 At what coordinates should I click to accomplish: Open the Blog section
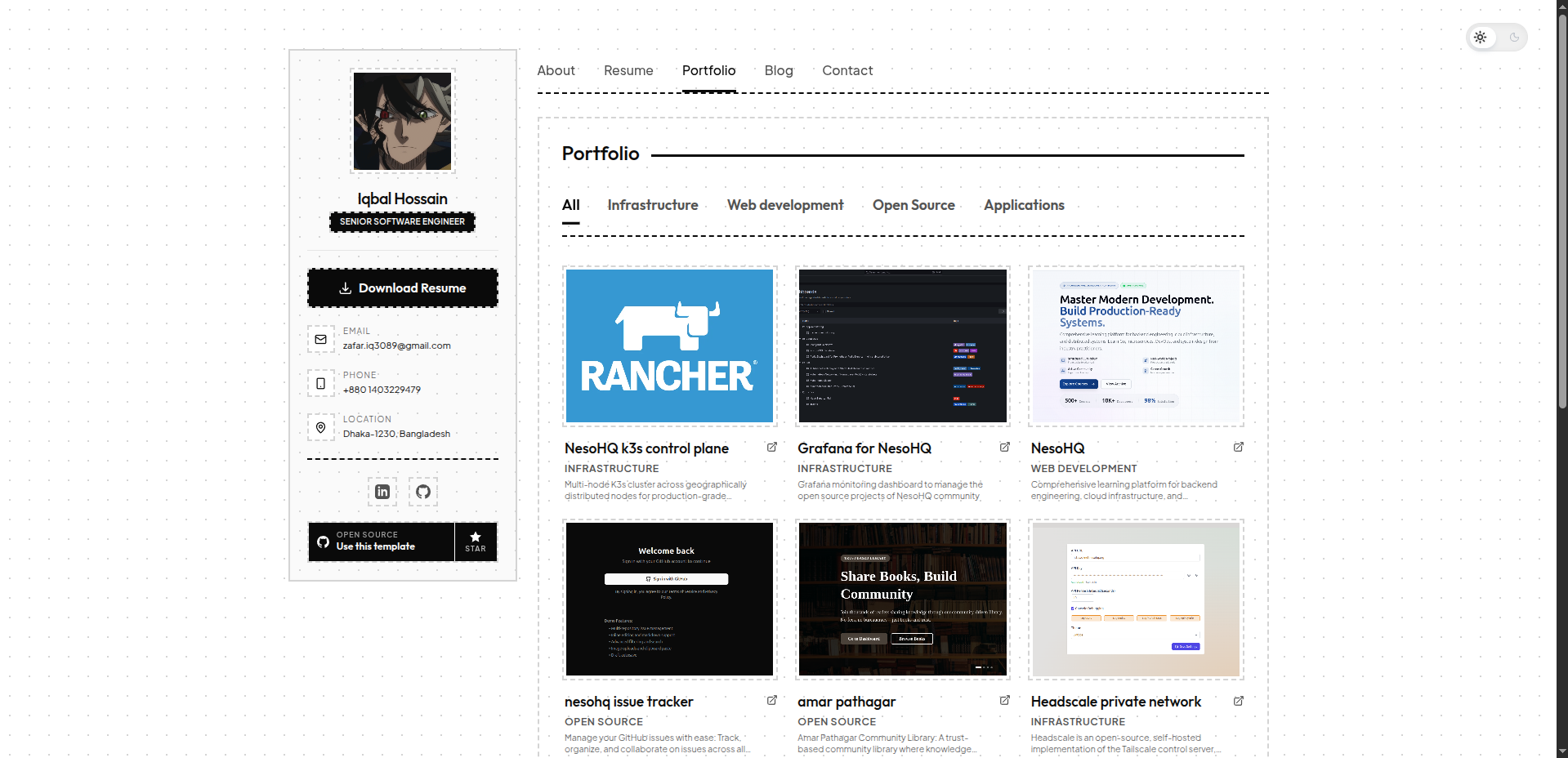(x=779, y=70)
